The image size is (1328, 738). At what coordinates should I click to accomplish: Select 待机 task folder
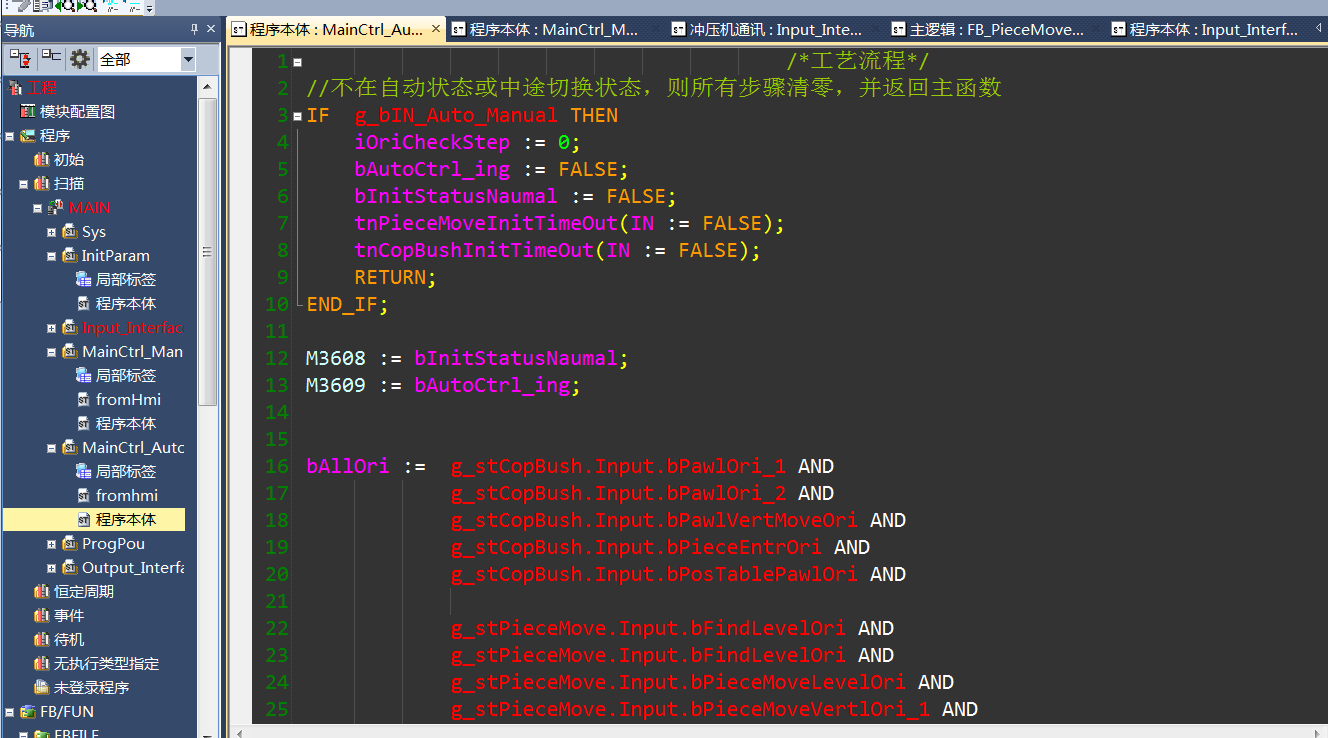(x=69, y=640)
